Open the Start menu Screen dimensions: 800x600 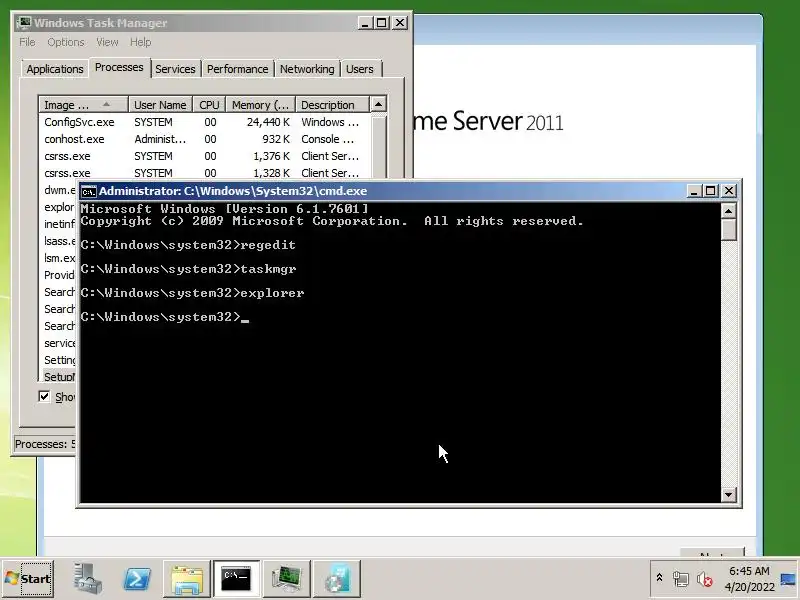(28, 579)
